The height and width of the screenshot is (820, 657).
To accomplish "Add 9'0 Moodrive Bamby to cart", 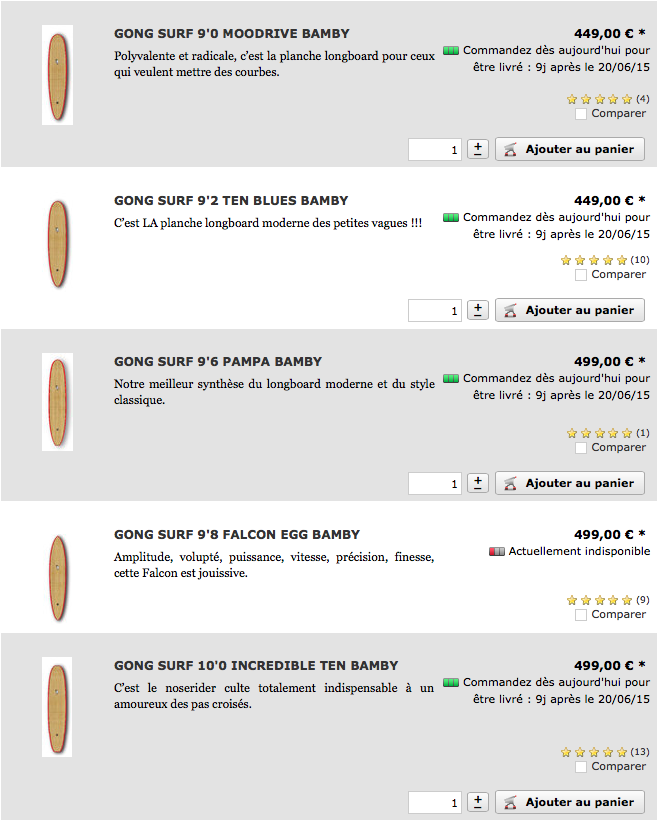I will tap(570, 149).
